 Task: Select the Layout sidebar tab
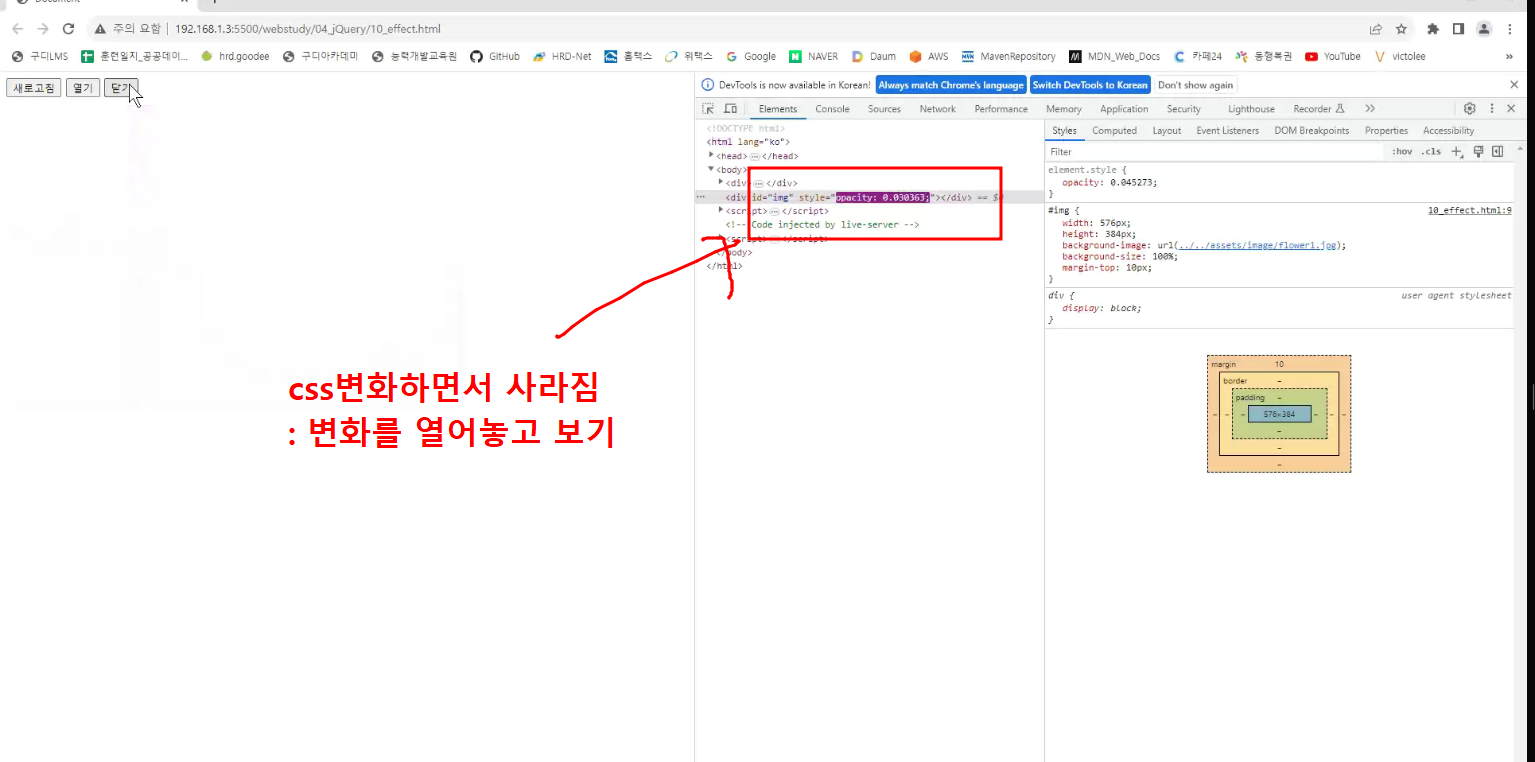click(x=1166, y=131)
